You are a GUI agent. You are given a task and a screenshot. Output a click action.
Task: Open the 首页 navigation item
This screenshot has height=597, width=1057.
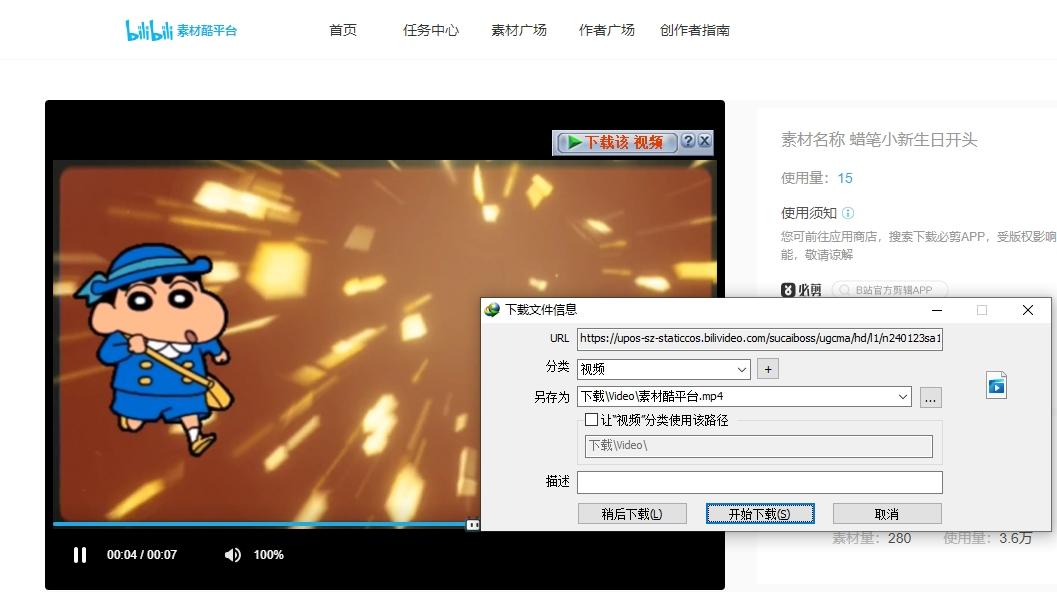click(x=342, y=30)
